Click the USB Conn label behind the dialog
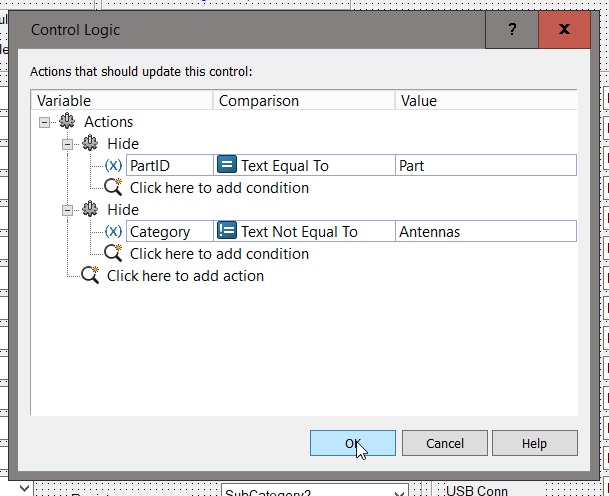 (x=477, y=491)
